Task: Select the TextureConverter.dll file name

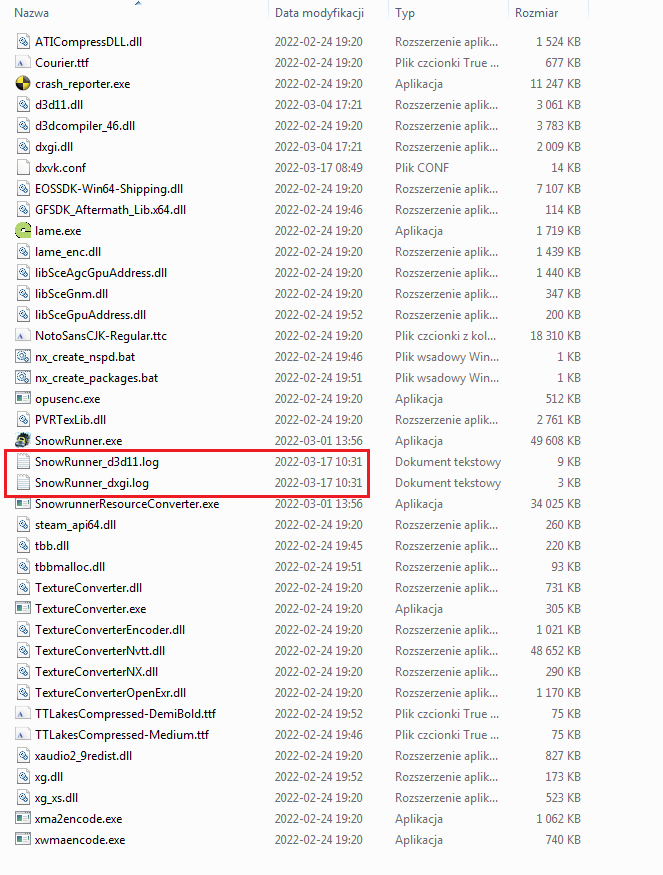Action: 88,588
